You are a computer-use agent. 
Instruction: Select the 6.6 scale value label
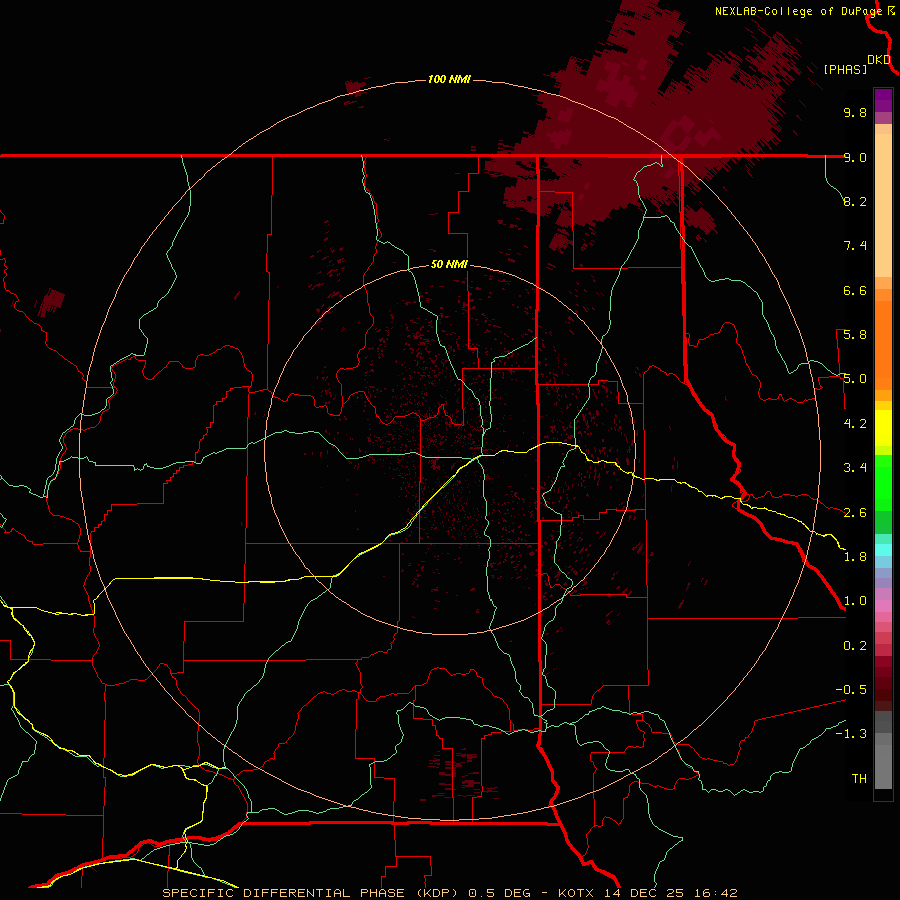pos(855,290)
